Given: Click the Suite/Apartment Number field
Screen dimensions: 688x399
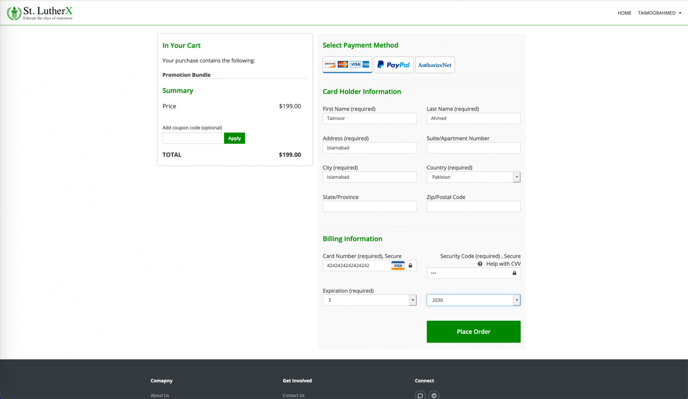Looking at the screenshot, I should [473, 148].
